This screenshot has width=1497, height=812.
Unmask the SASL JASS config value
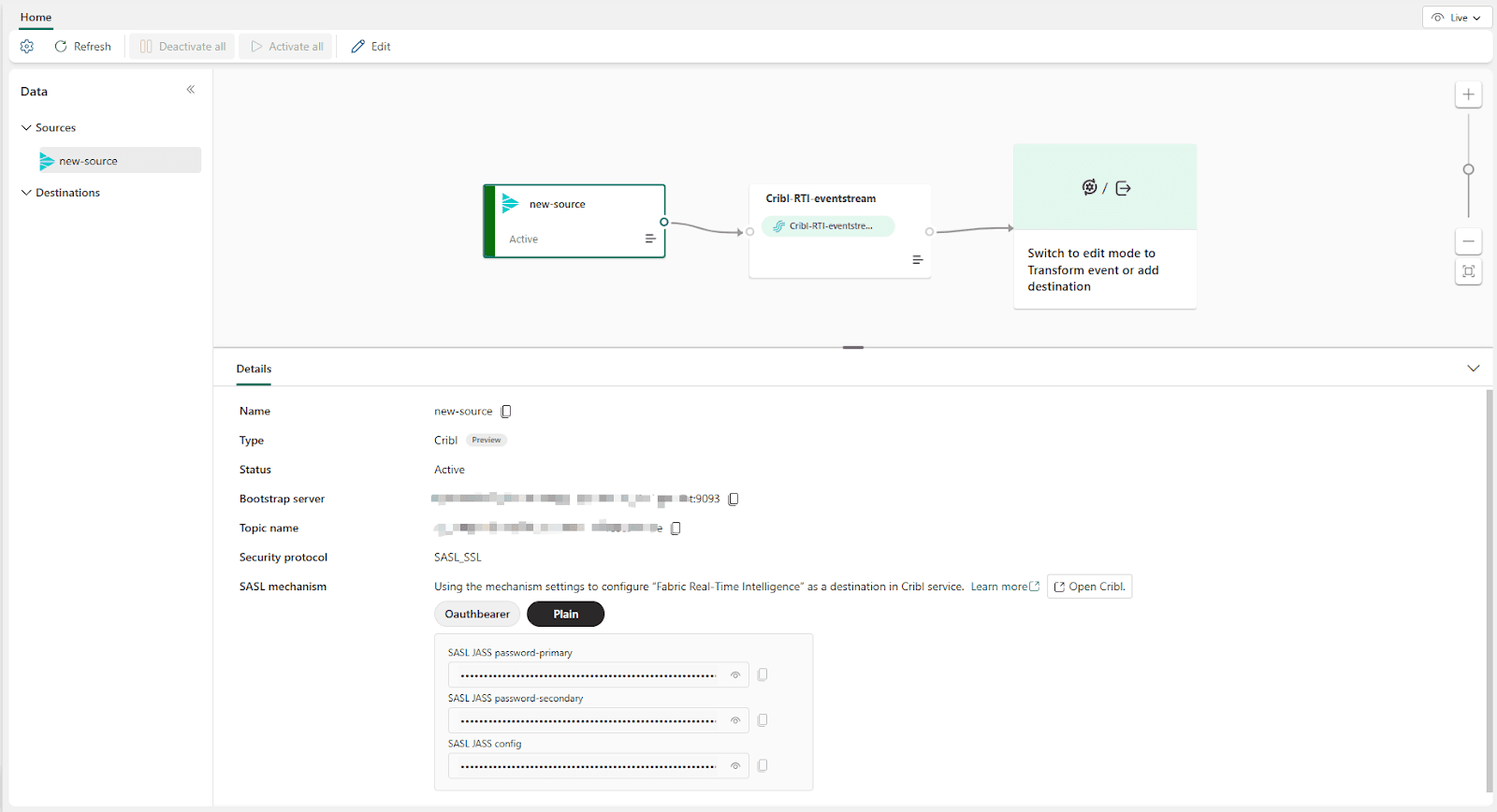coord(735,766)
